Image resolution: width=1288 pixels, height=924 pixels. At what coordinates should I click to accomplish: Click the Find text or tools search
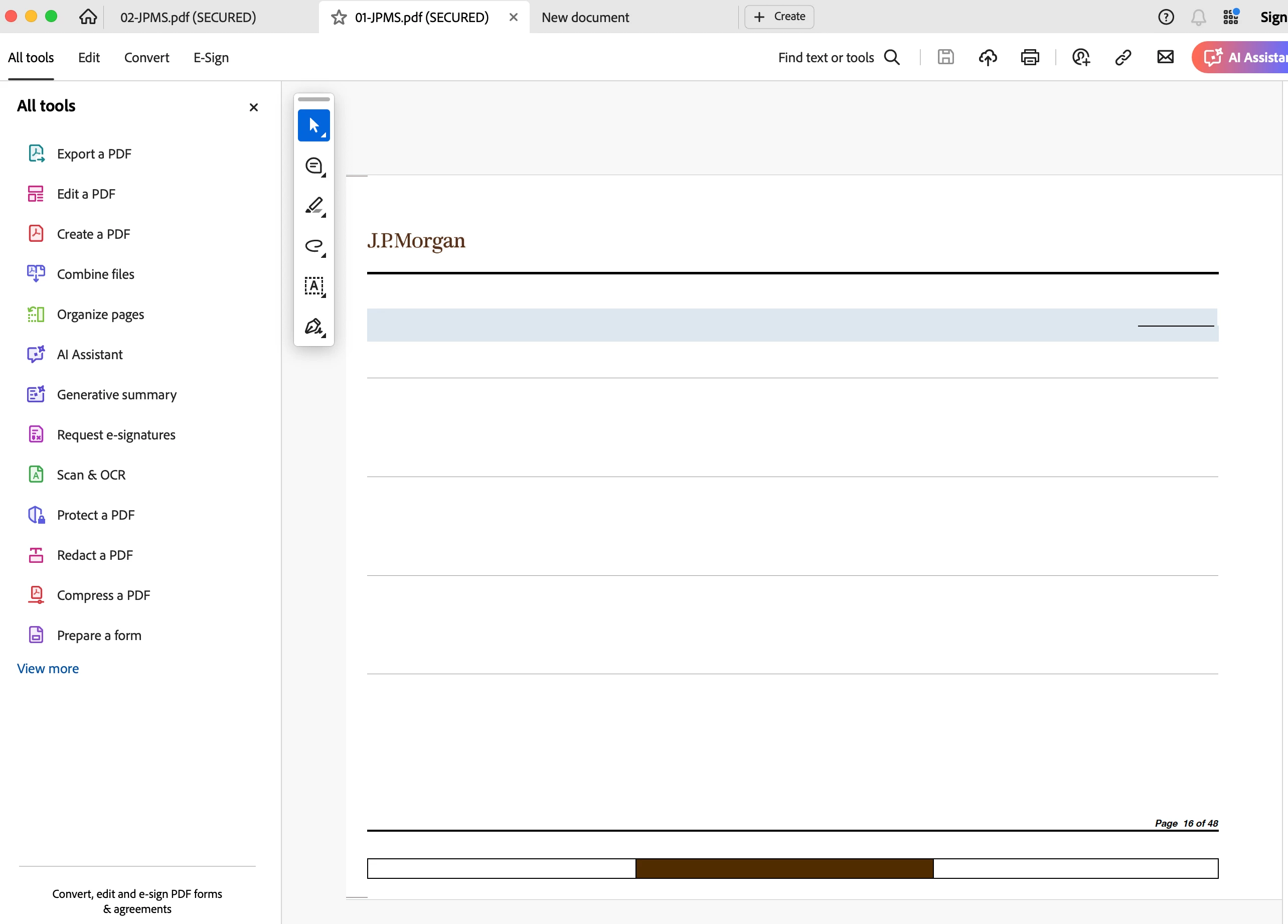(838, 57)
